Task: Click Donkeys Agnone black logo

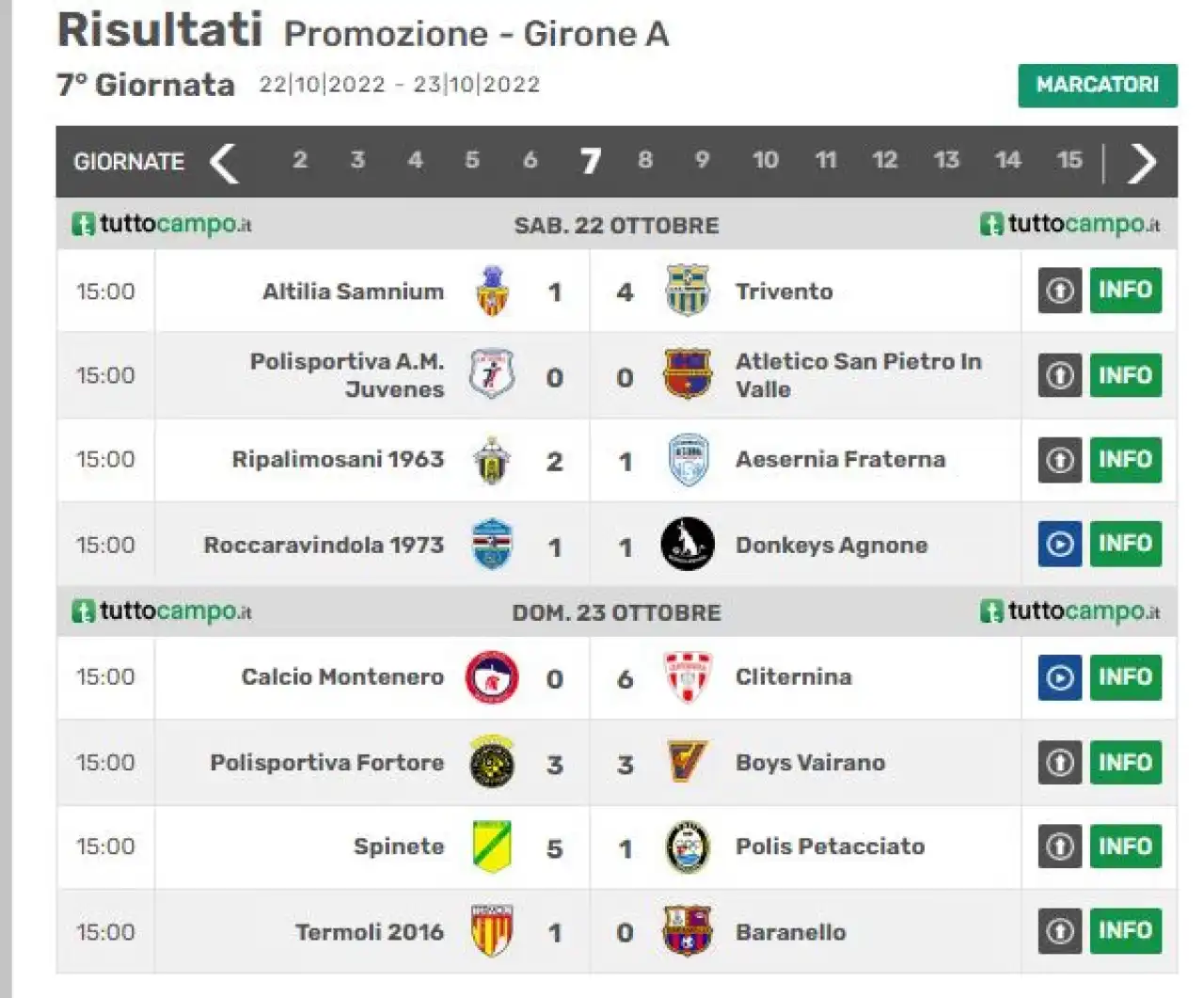Action: 688,544
